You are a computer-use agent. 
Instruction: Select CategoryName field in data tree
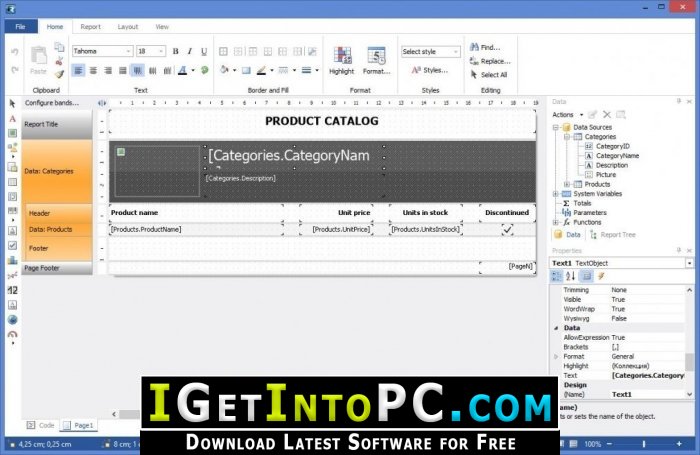pyautogui.click(x=616, y=156)
